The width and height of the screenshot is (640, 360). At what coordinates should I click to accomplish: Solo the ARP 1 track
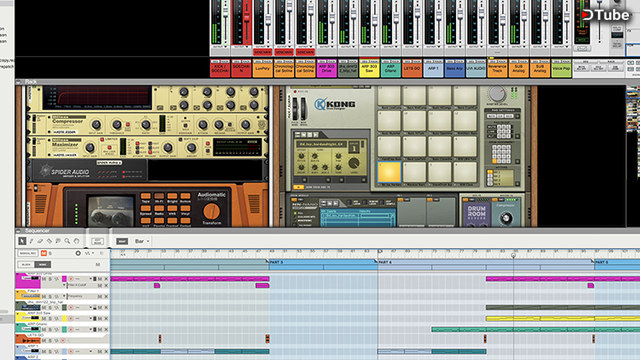[50, 351]
